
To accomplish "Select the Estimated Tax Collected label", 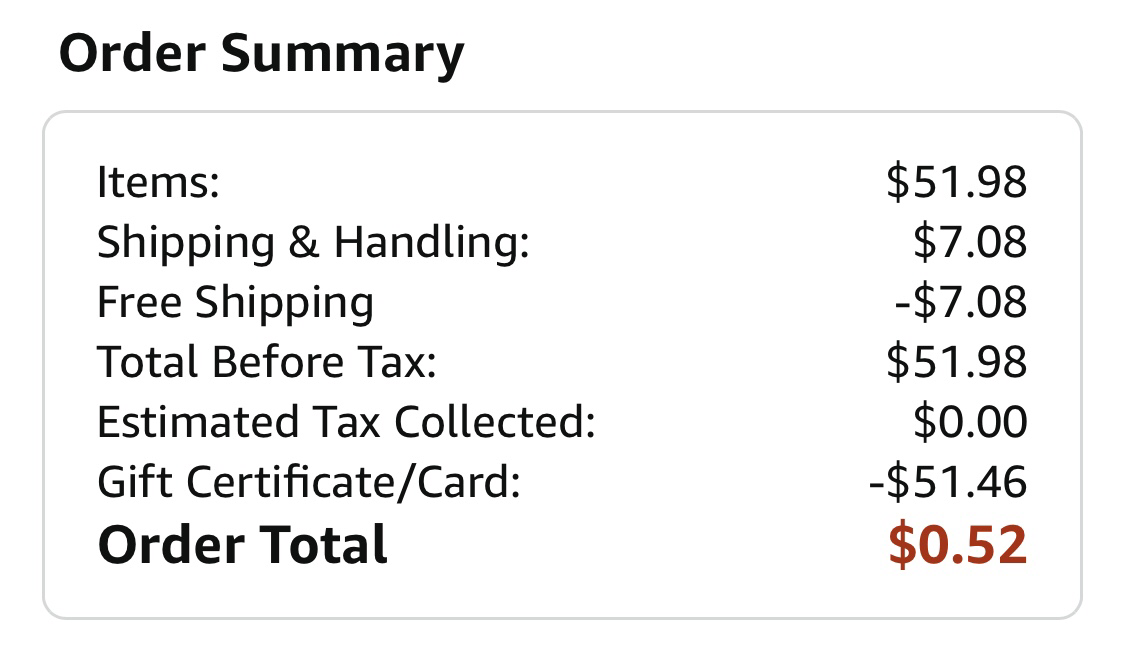I will pyautogui.click(x=346, y=422).
